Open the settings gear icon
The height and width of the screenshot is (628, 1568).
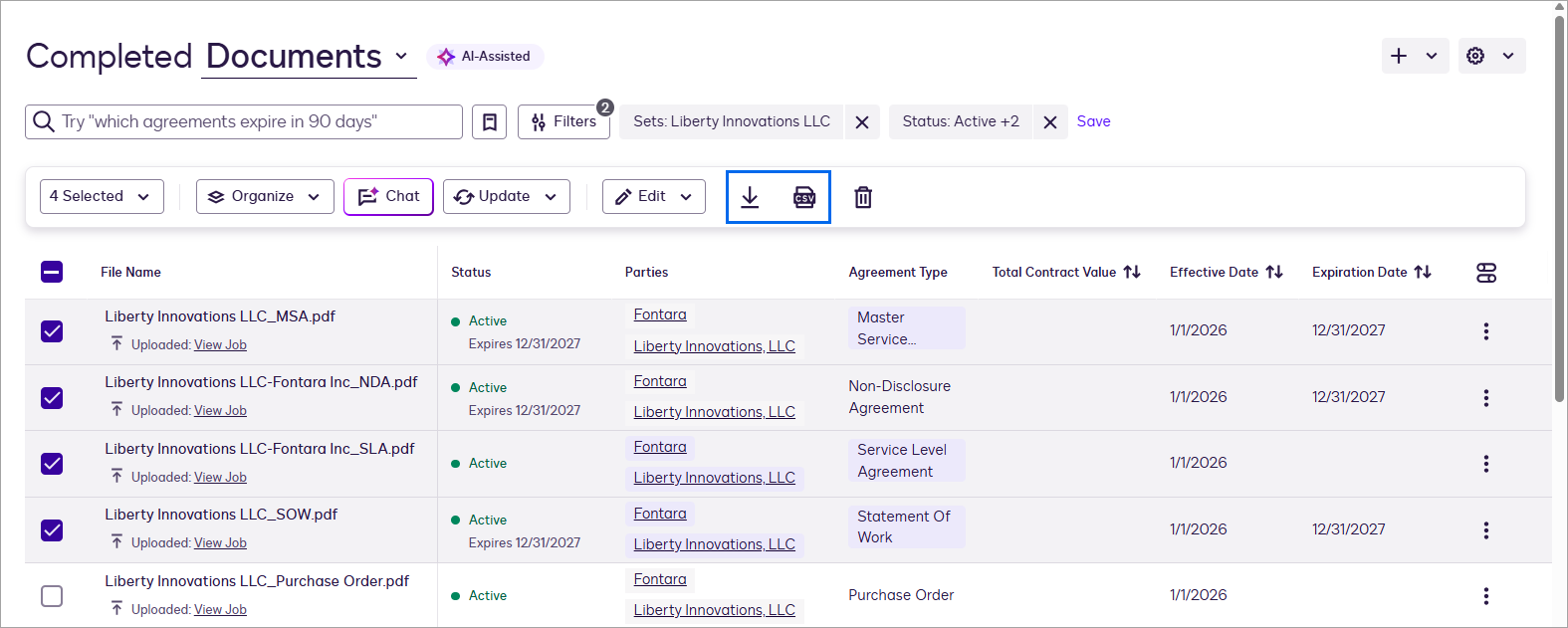1475,56
